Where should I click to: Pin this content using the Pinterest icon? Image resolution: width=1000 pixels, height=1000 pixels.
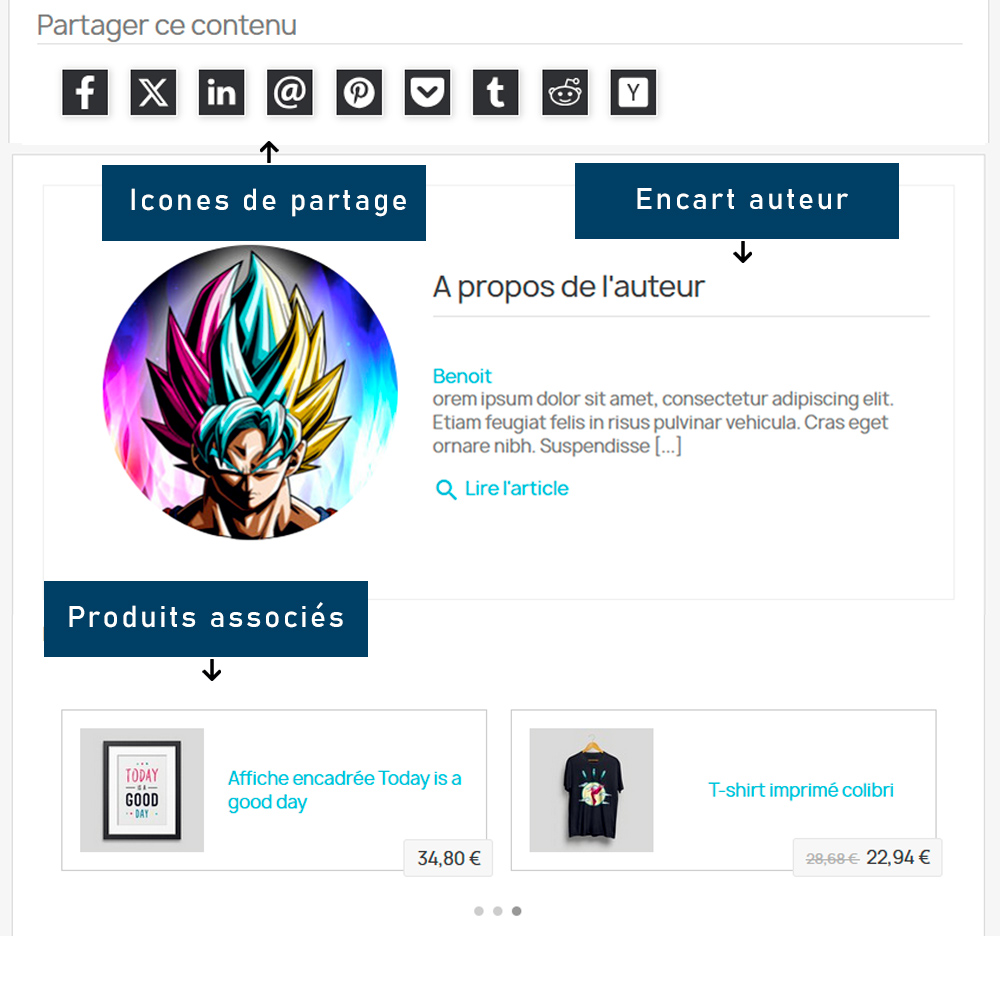[359, 92]
